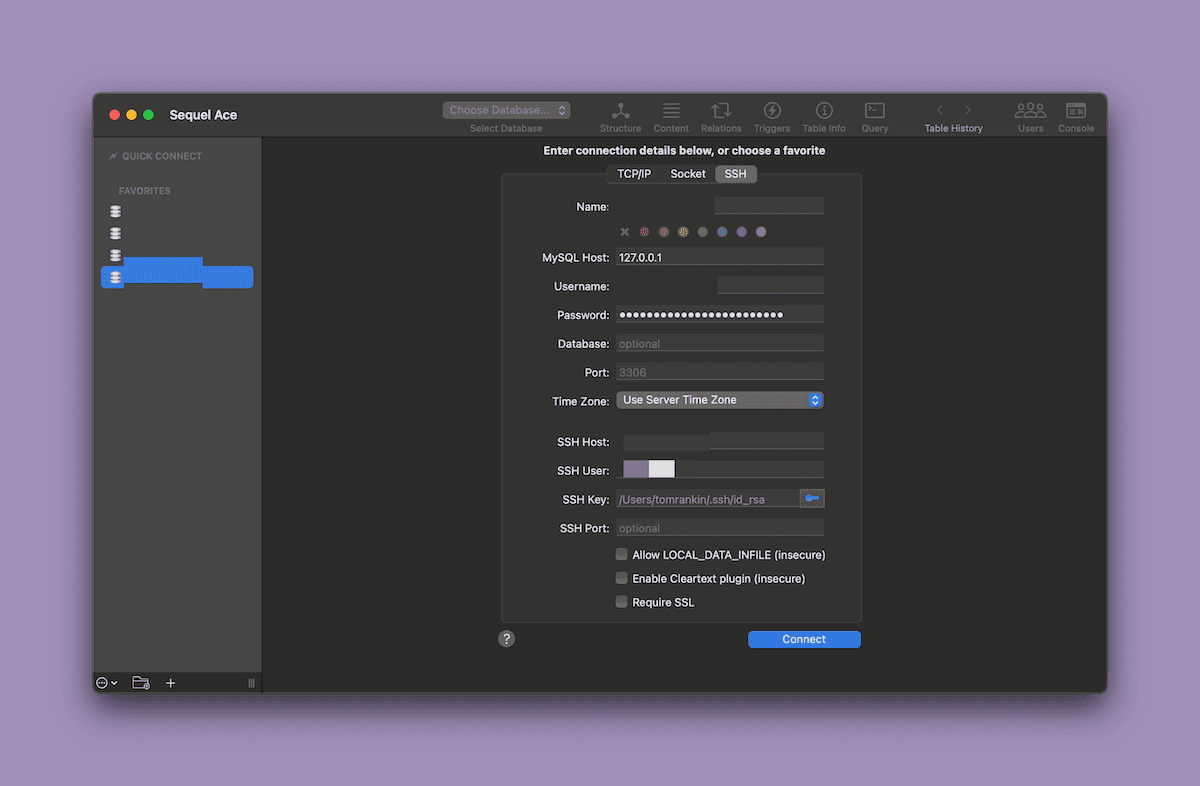Go forward in Table History

click(967, 110)
